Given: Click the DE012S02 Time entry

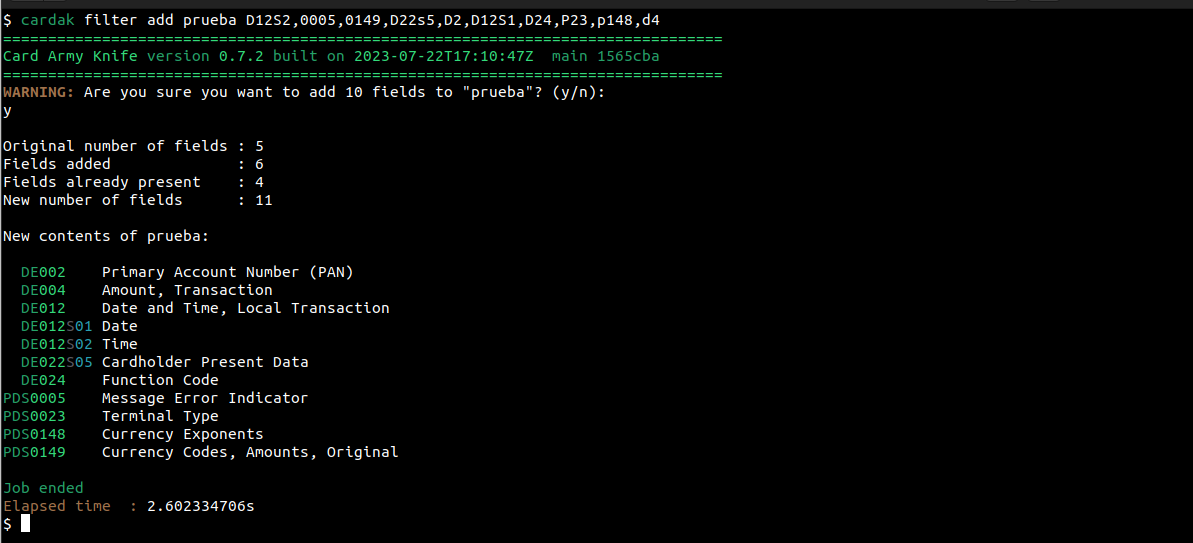Looking at the screenshot, I should (78, 344).
